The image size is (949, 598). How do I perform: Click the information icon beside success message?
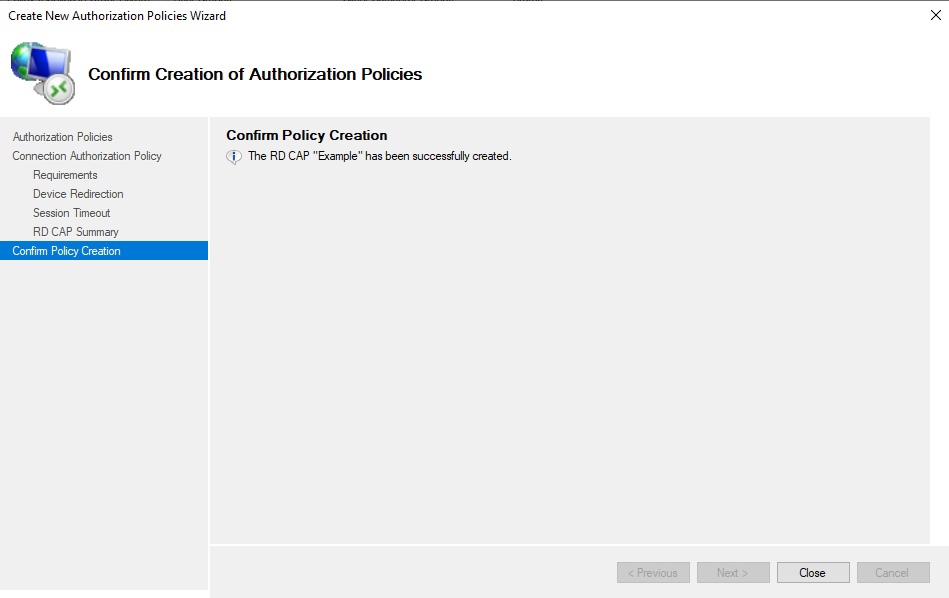234,157
